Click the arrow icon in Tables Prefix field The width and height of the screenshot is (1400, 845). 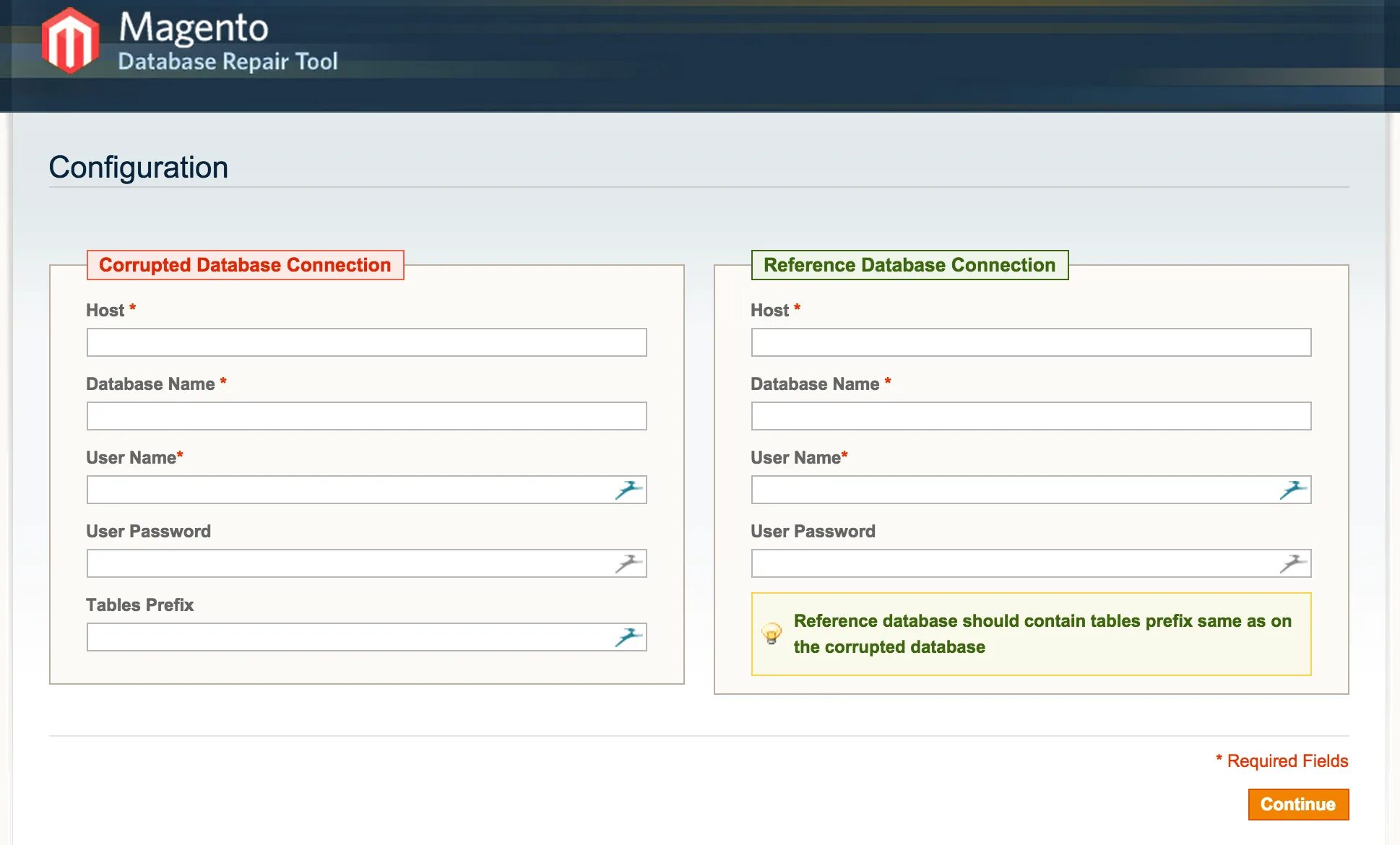629,636
